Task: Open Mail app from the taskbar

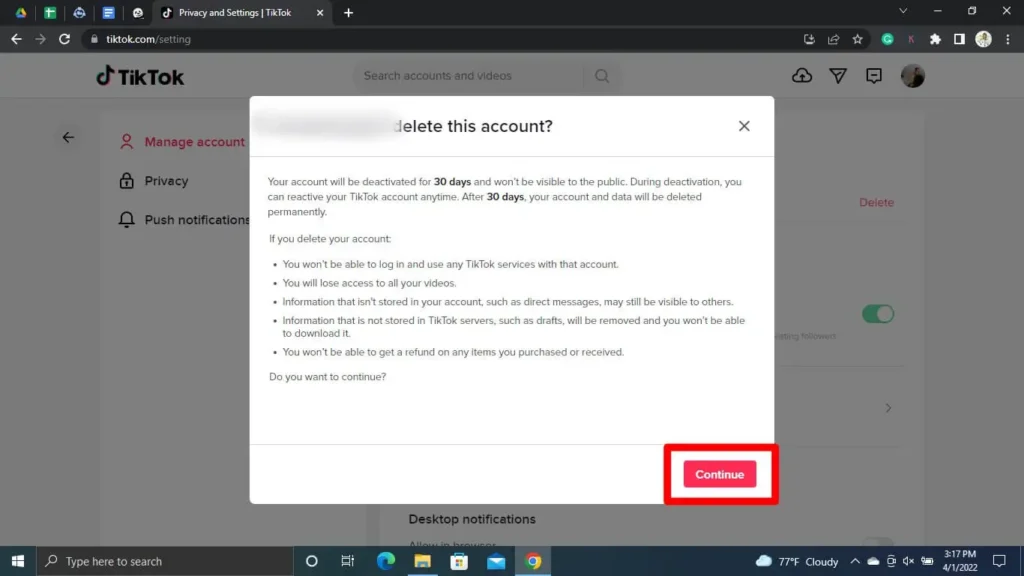Action: click(496, 561)
